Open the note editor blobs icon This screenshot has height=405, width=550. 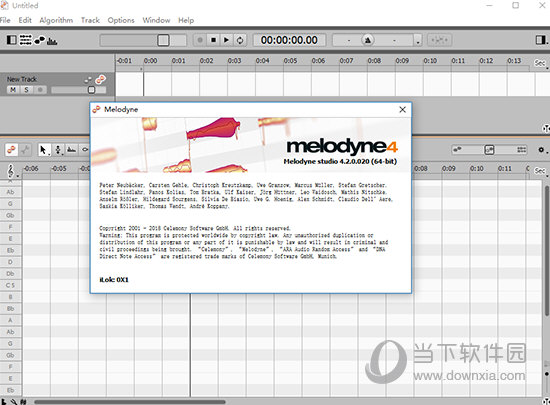[40, 40]
